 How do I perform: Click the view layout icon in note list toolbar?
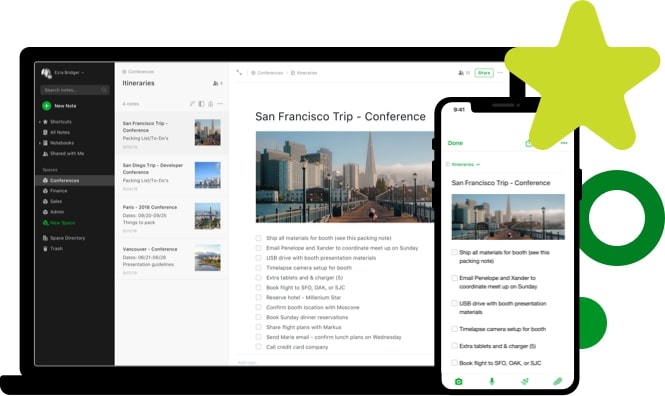201,103
